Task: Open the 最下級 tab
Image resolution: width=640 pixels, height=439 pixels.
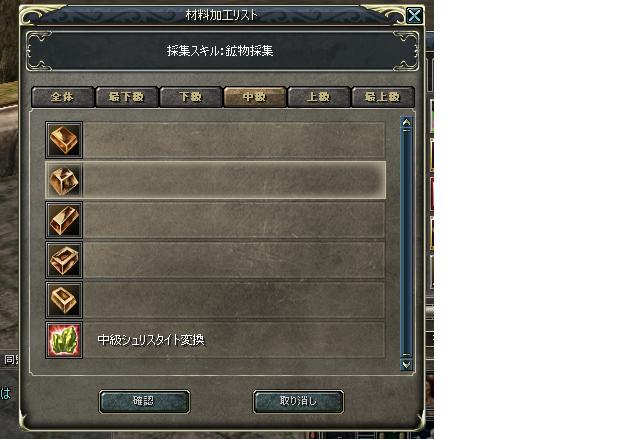Action: (127, 97)
